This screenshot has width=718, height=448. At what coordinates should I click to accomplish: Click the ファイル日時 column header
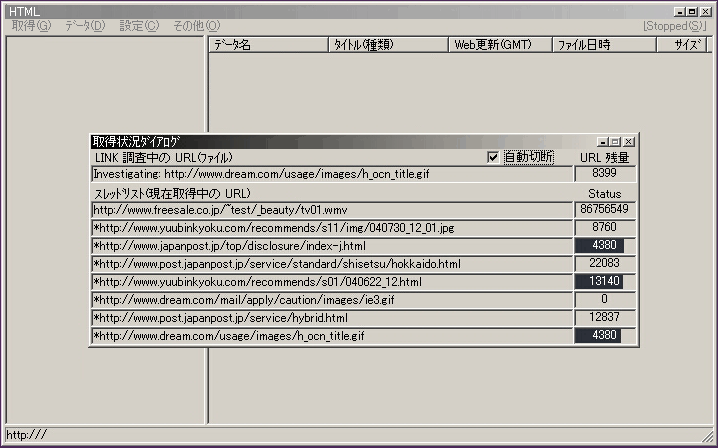pos(609,45)
